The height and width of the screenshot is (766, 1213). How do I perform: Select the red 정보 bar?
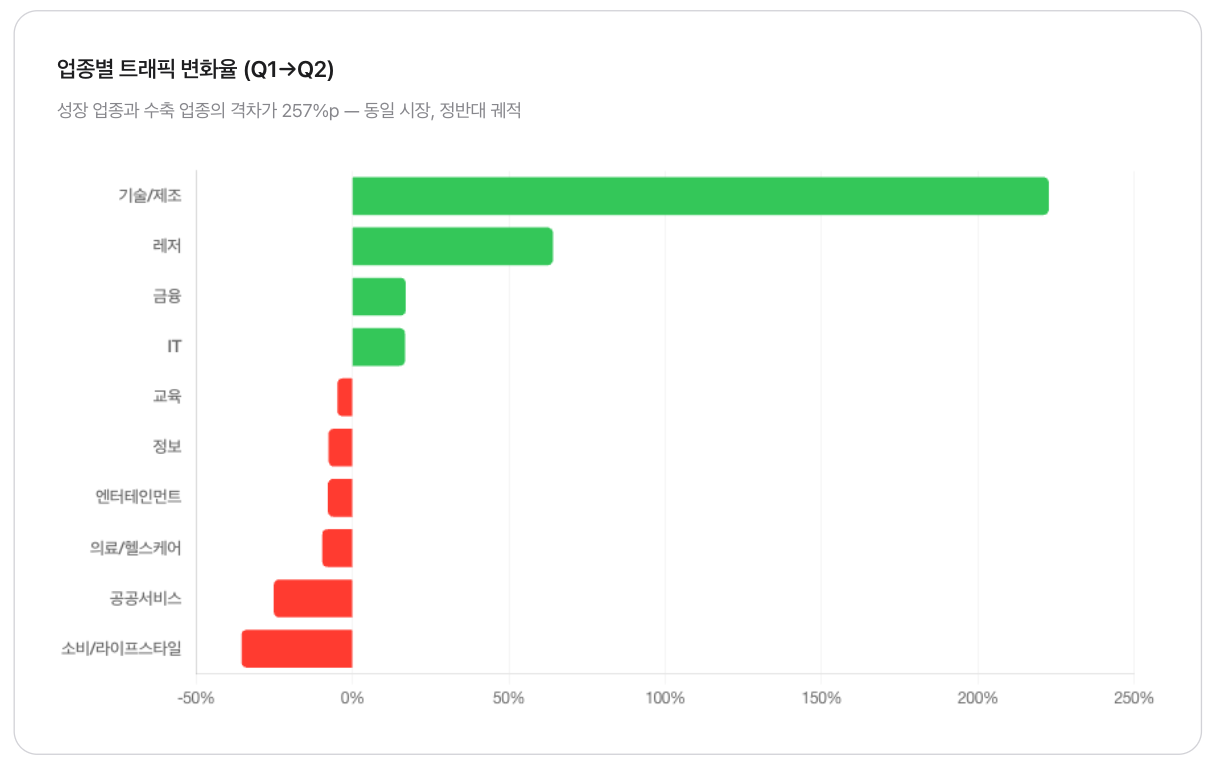[x=340, y=447]
